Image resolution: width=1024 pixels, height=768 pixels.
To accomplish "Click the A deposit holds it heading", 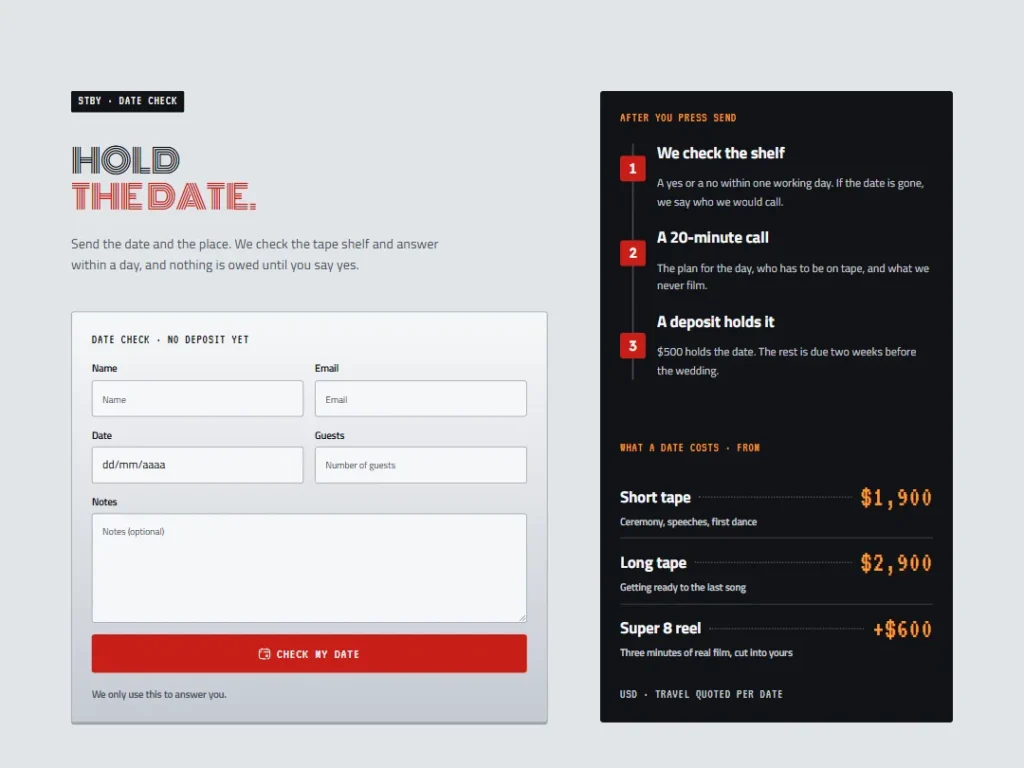I will pyautogui.click(x=715, y=322).
